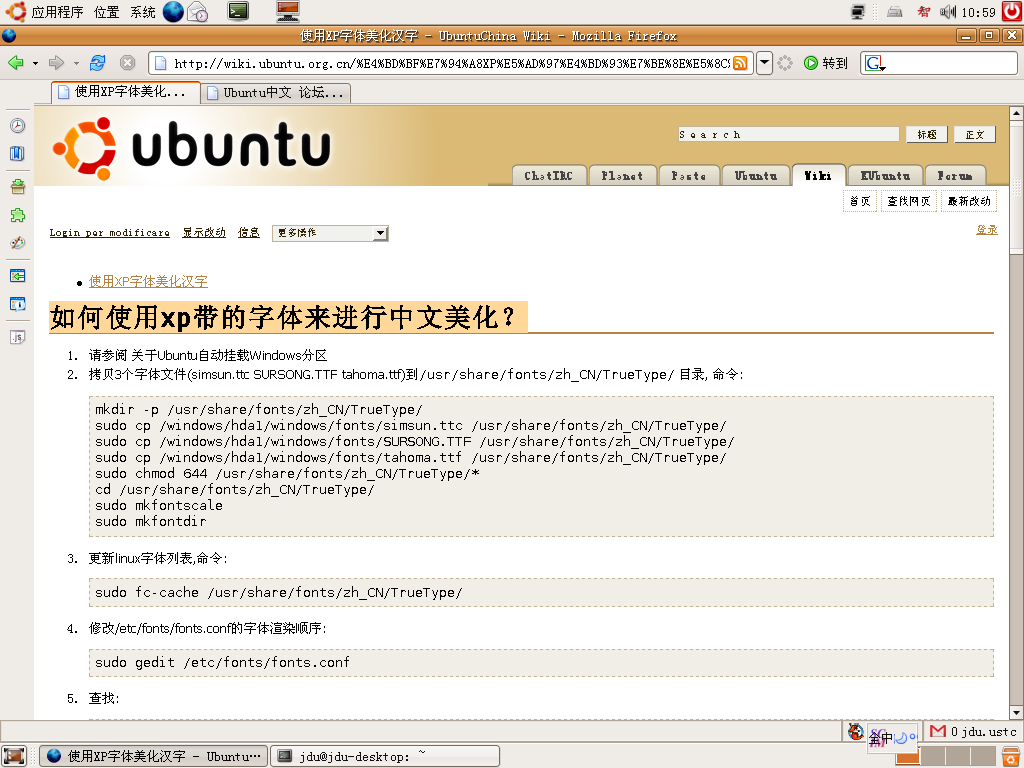The width and height of the screenshot is (1024, 768).
Task: Click the sidebar JS console icon
Action: coord(18,337)
